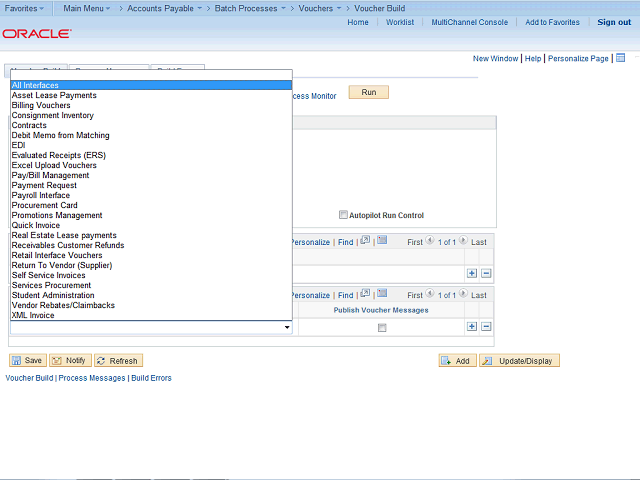Pick Real Estate Lease payments

coord(151,235)
